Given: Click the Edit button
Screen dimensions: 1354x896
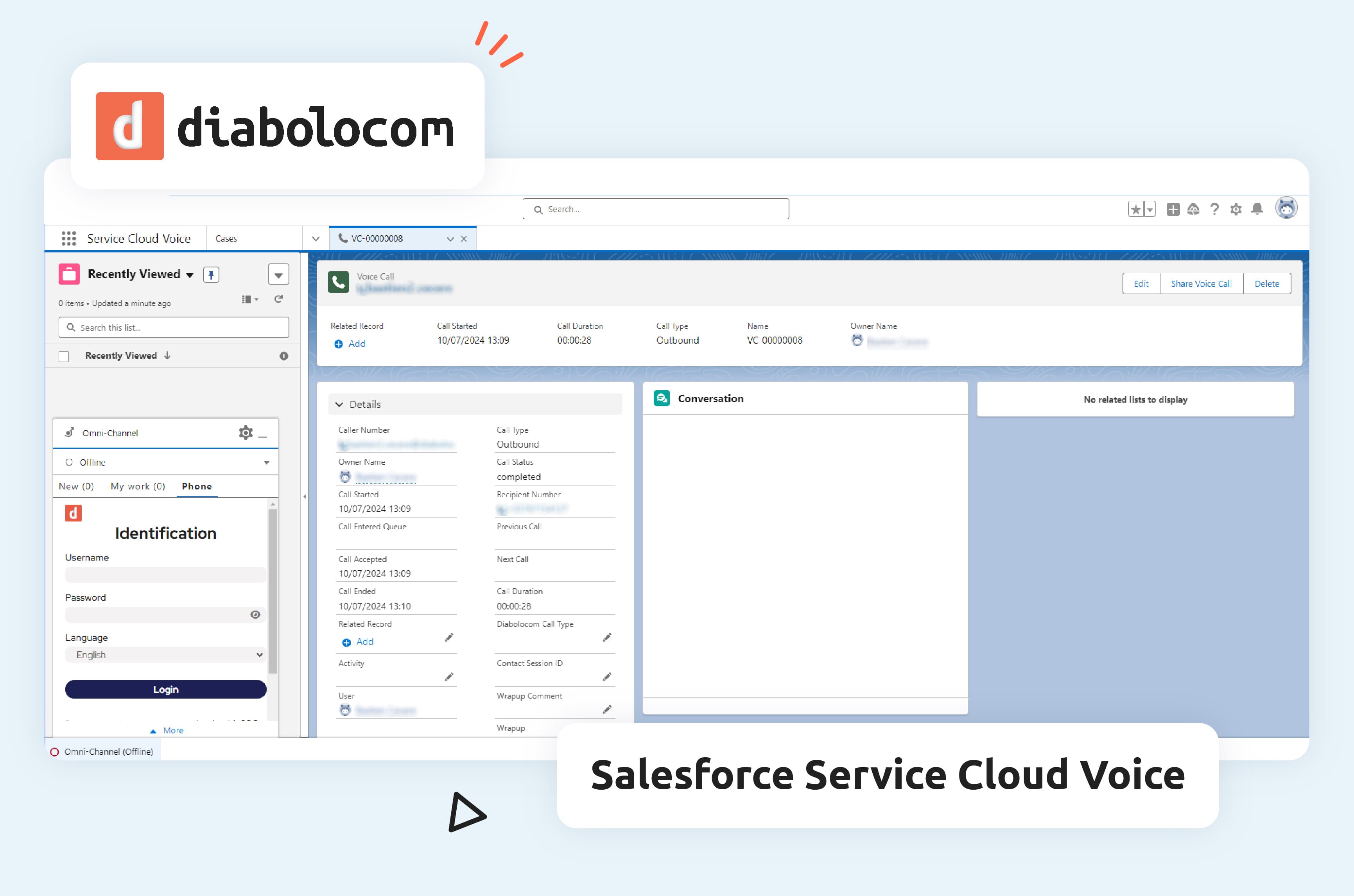Looking at the screenshot, I should tap(1141, 284).
